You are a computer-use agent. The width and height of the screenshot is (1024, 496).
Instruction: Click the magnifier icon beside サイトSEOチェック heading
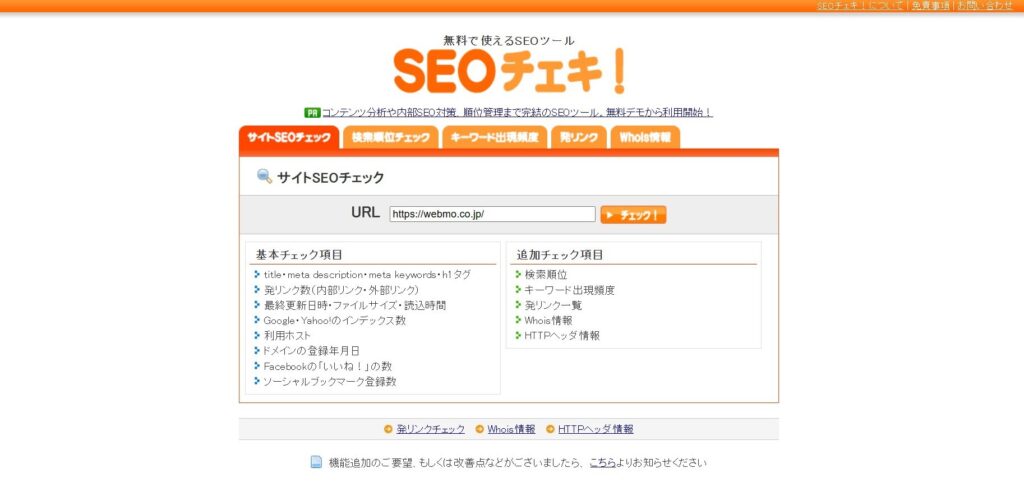point(264,177)
